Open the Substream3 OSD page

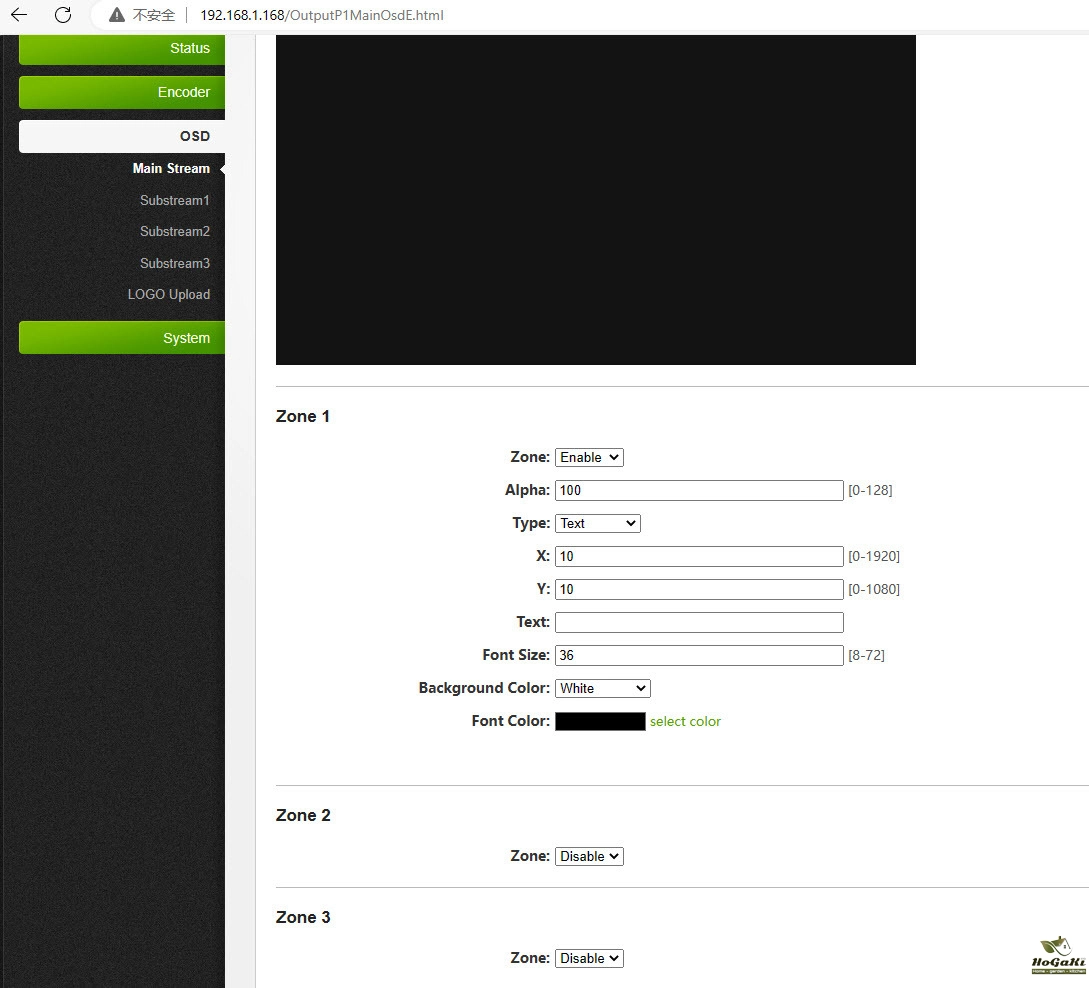point(175,263)
